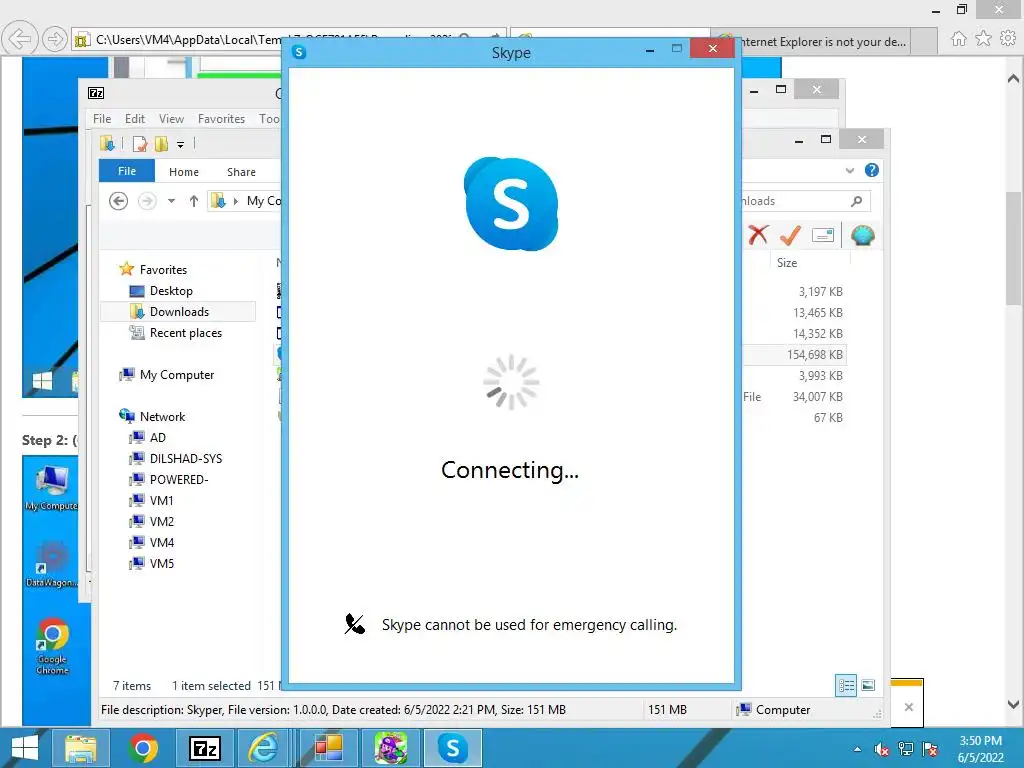
Task: Select Recent places in navigation pane
Action: click(x=185, y=332)
